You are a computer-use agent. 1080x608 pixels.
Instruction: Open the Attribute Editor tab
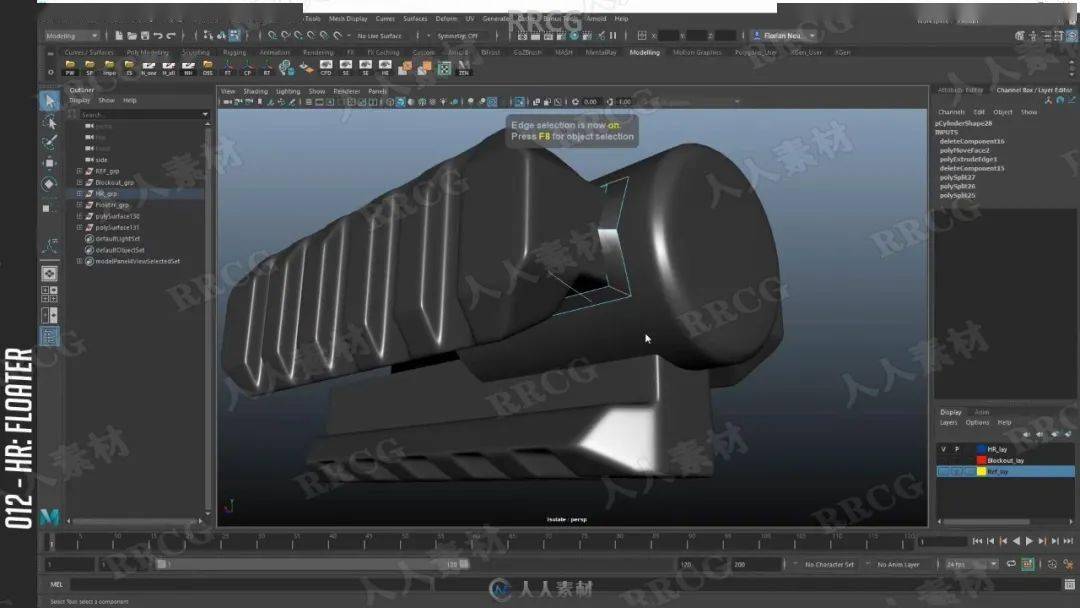click(960, 90)
